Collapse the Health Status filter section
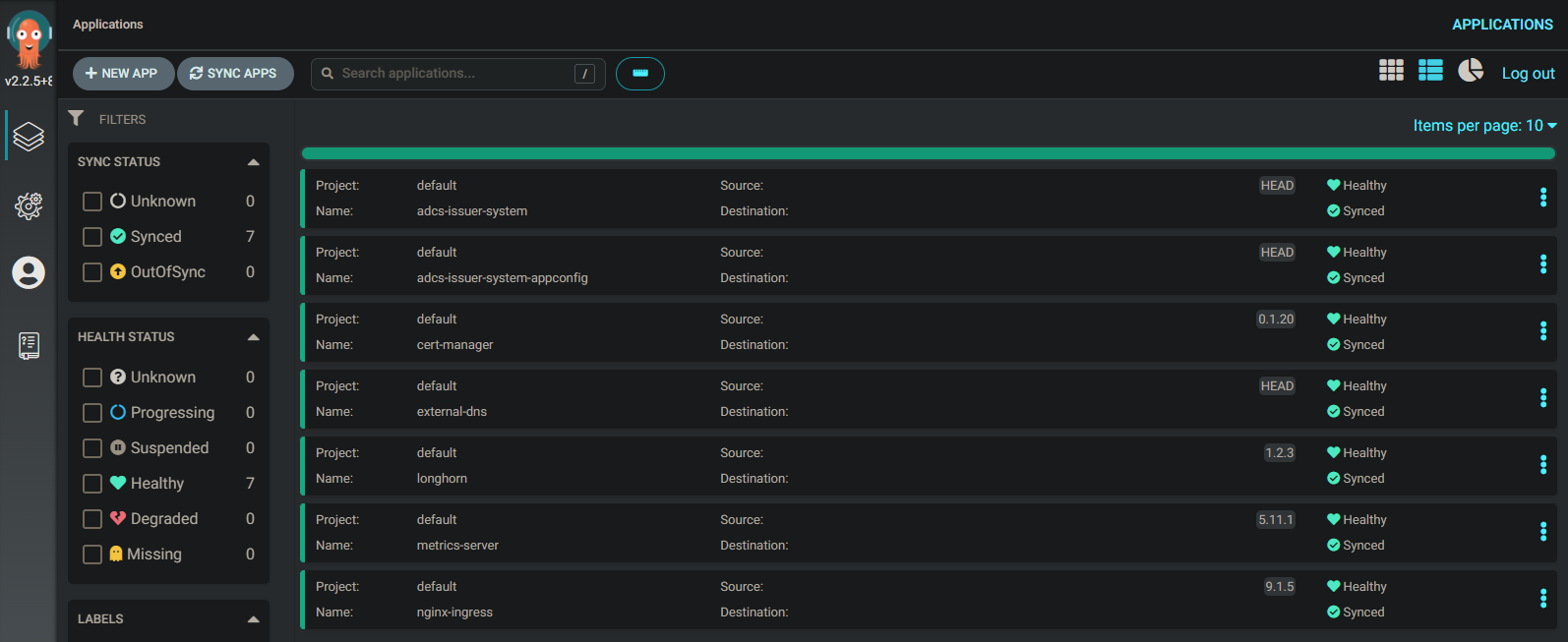 (253, 337)
